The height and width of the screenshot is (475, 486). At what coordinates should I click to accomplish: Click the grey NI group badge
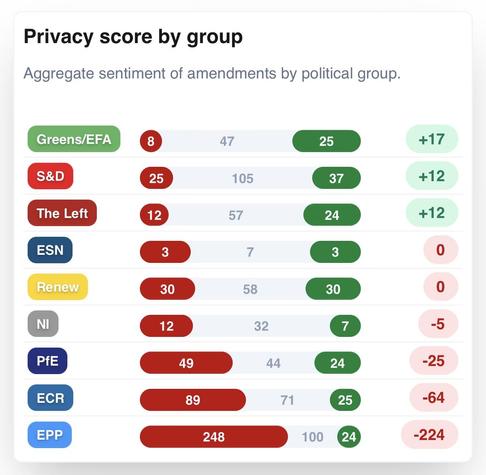tap(43, 324)
